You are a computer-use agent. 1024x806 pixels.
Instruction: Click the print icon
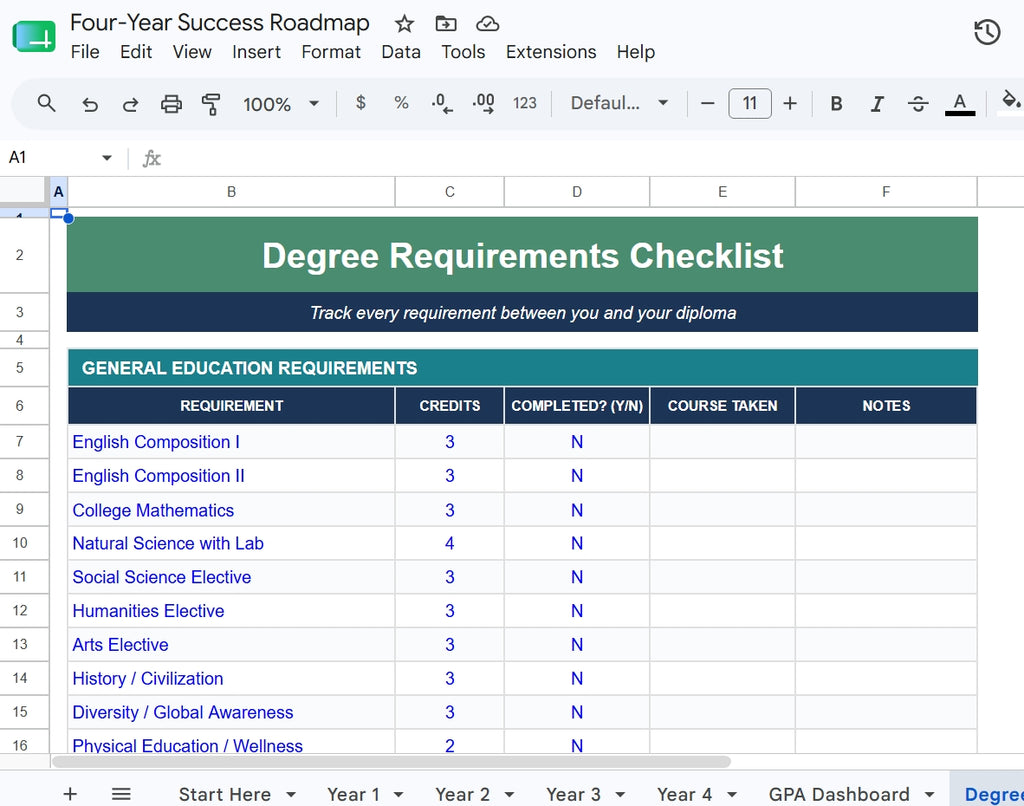(171, 104)
